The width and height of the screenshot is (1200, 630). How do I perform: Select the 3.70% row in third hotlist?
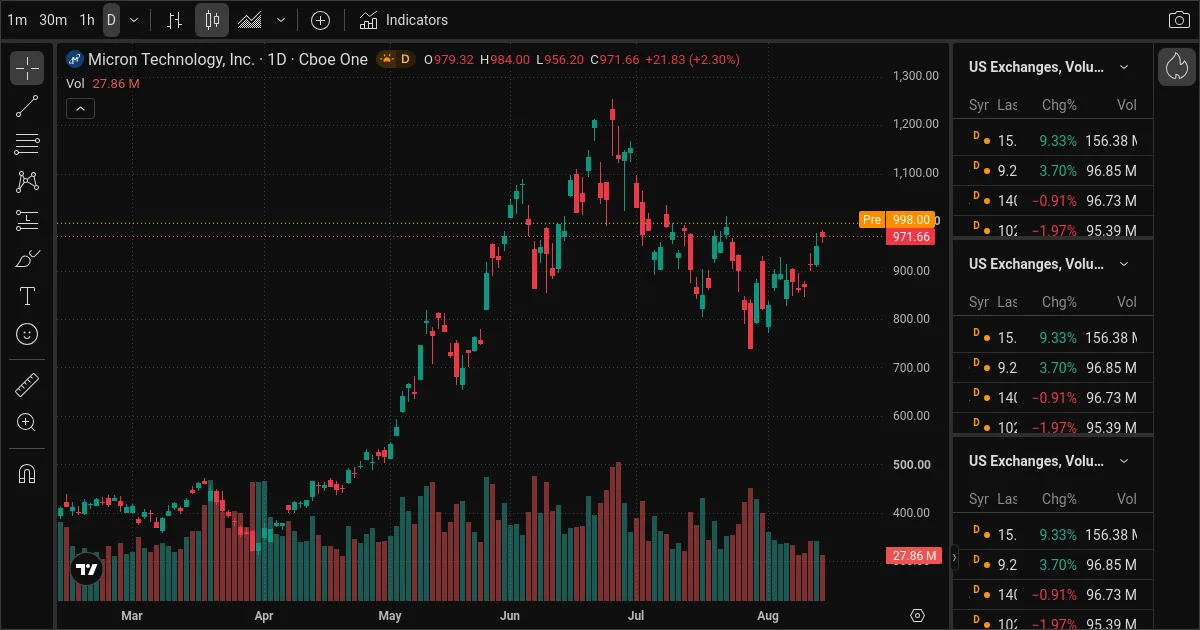[1053, 565]
